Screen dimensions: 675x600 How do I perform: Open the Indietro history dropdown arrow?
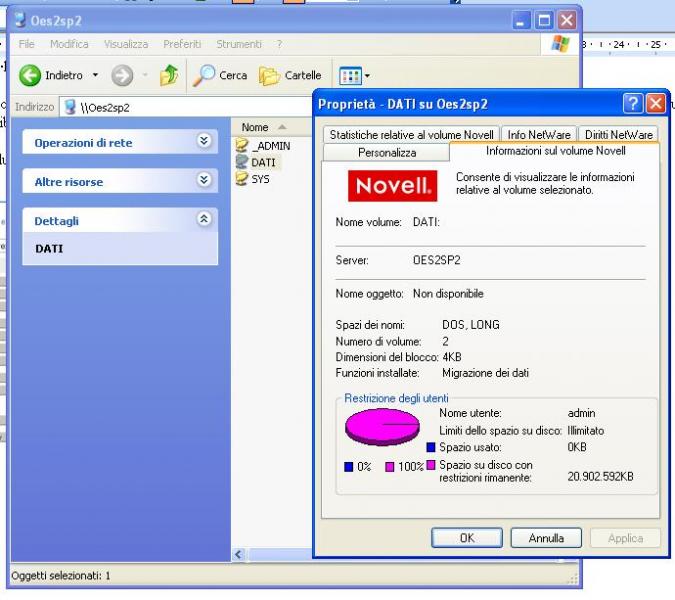coord(95,75)
